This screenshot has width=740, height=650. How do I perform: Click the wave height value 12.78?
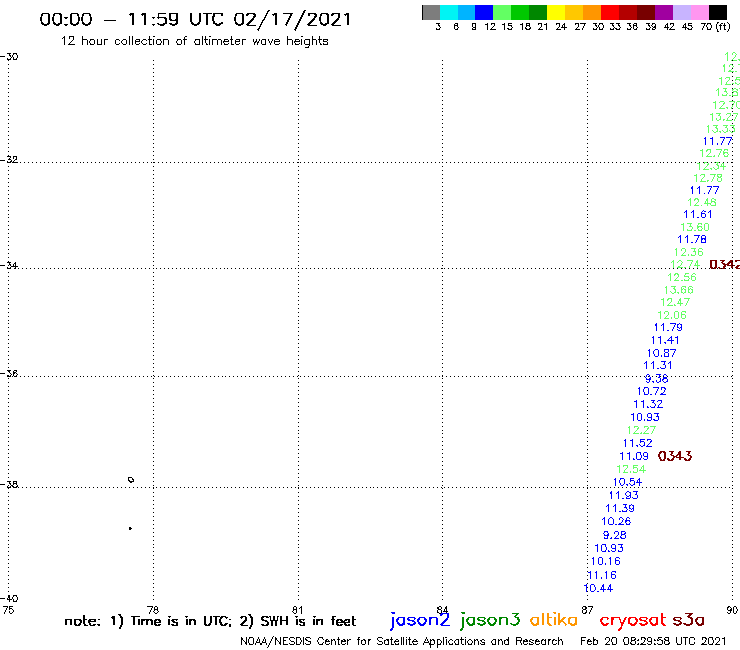pyautogui.click(x=707, y=178)
